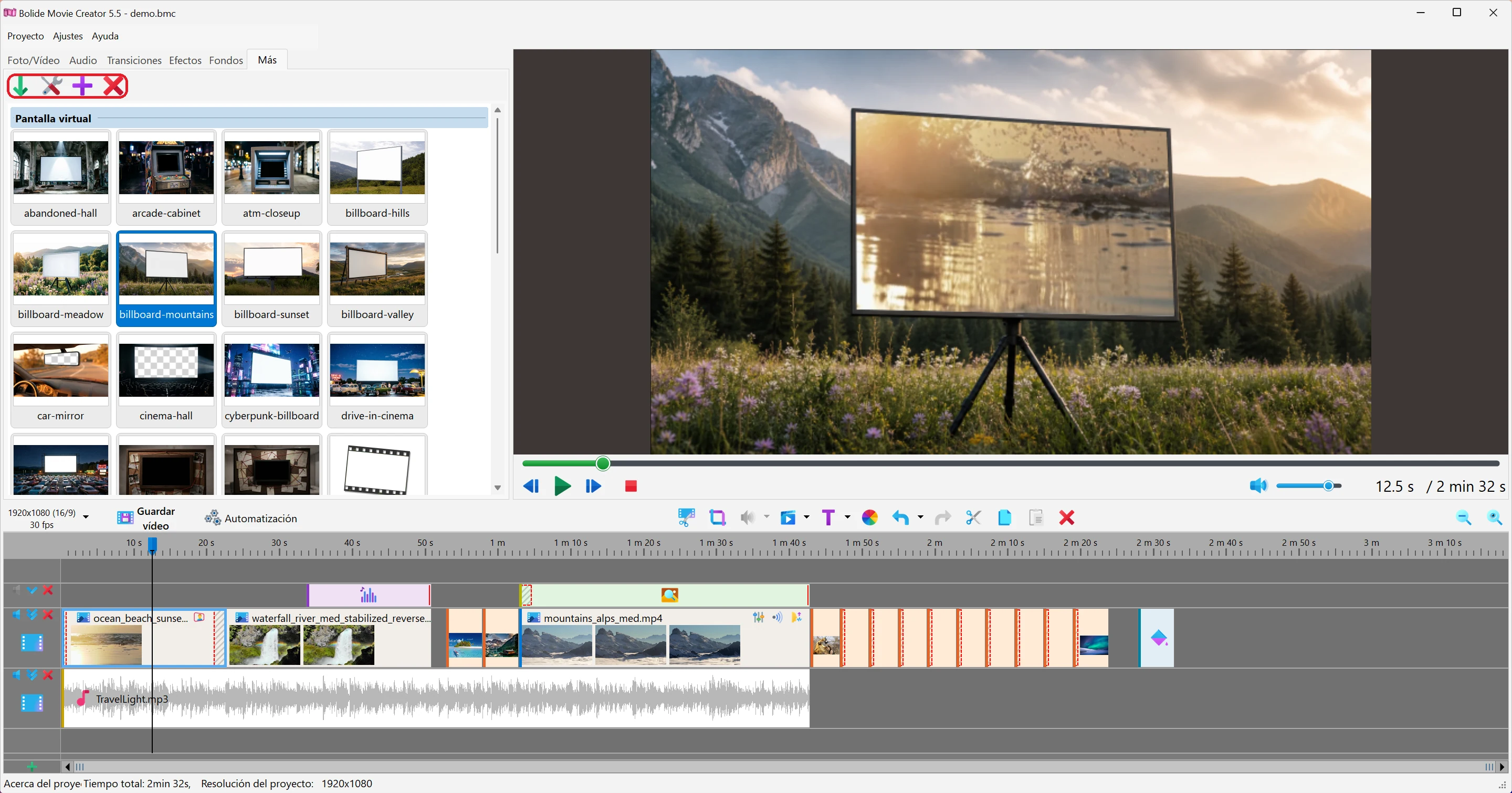Image resolution: width=1512 pixels, height=793 pixels.
Task: Switch to the Efectos tab
Action: (x=185, y=60)
